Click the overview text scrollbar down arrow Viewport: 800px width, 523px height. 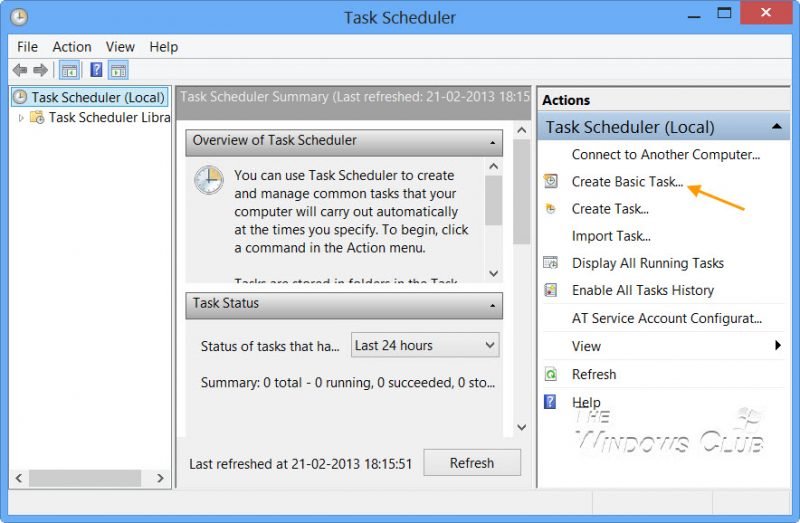pyautogui.click(x=493, y=273)
